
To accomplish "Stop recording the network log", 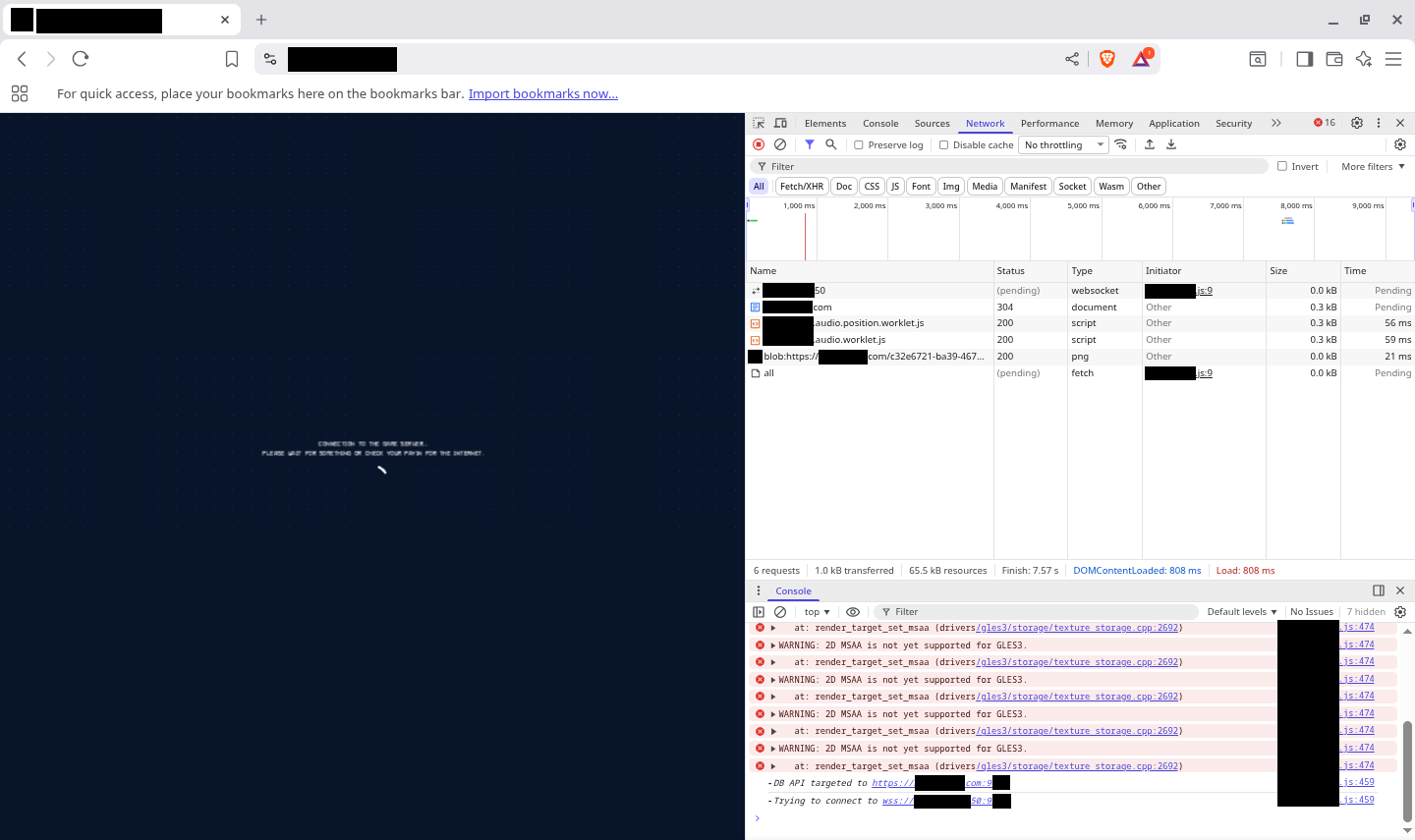I will [x=759, y=144].
